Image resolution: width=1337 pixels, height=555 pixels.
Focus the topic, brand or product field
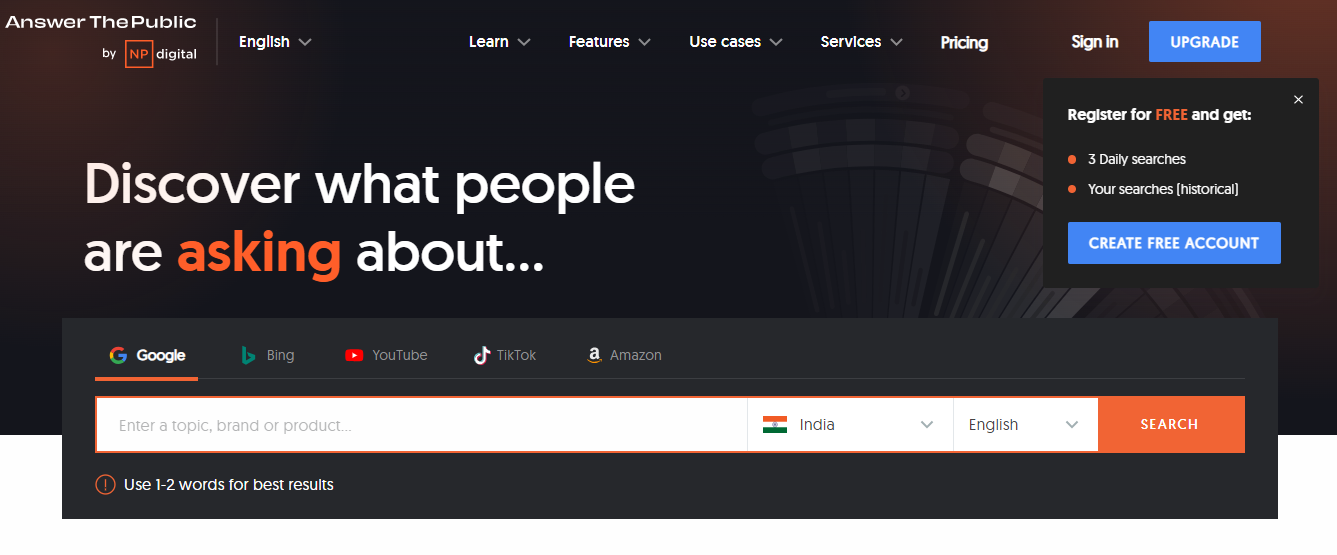421,425
